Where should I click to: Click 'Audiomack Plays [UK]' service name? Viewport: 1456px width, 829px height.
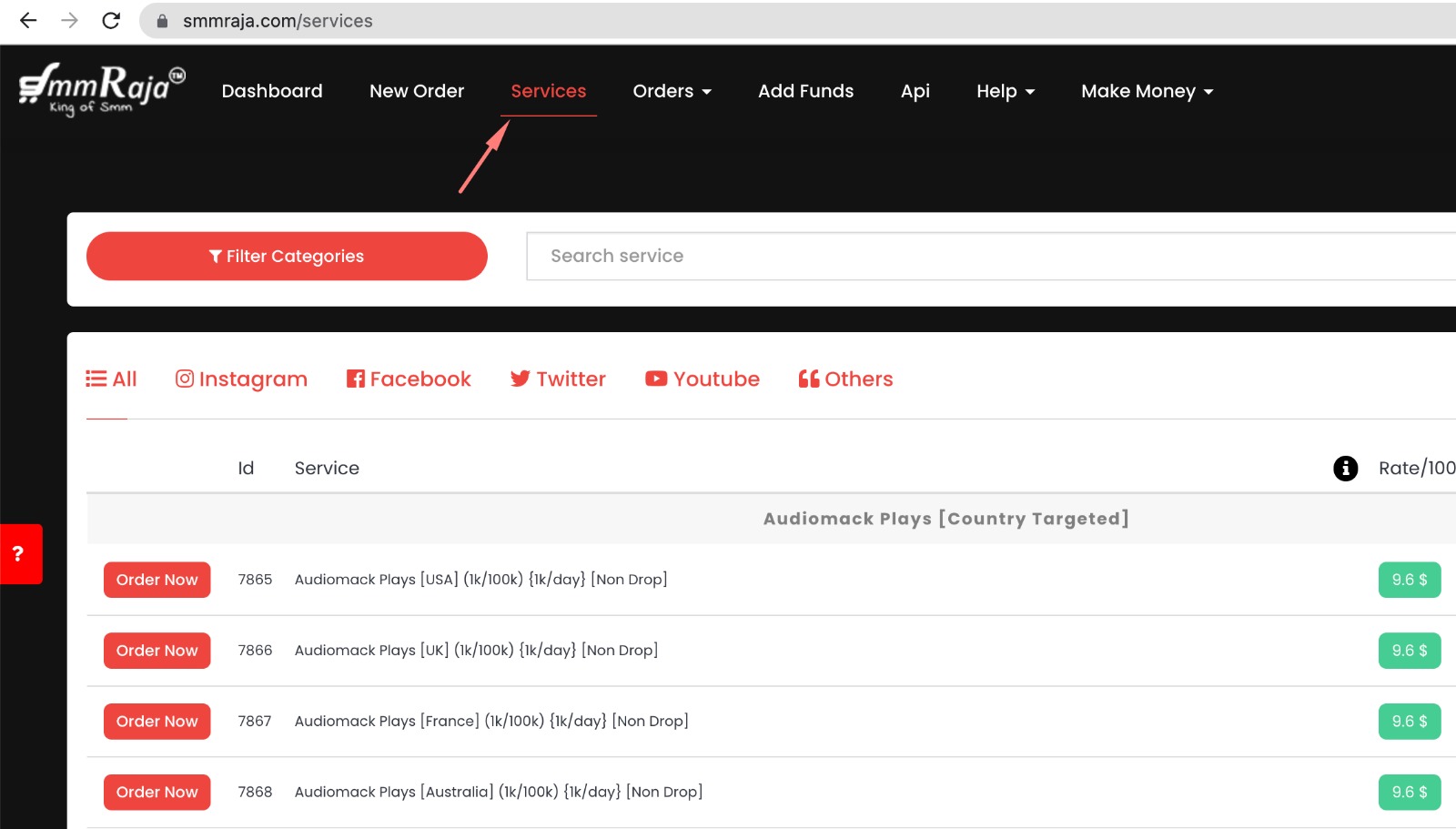pyautogui.click(x=477, y=651)
